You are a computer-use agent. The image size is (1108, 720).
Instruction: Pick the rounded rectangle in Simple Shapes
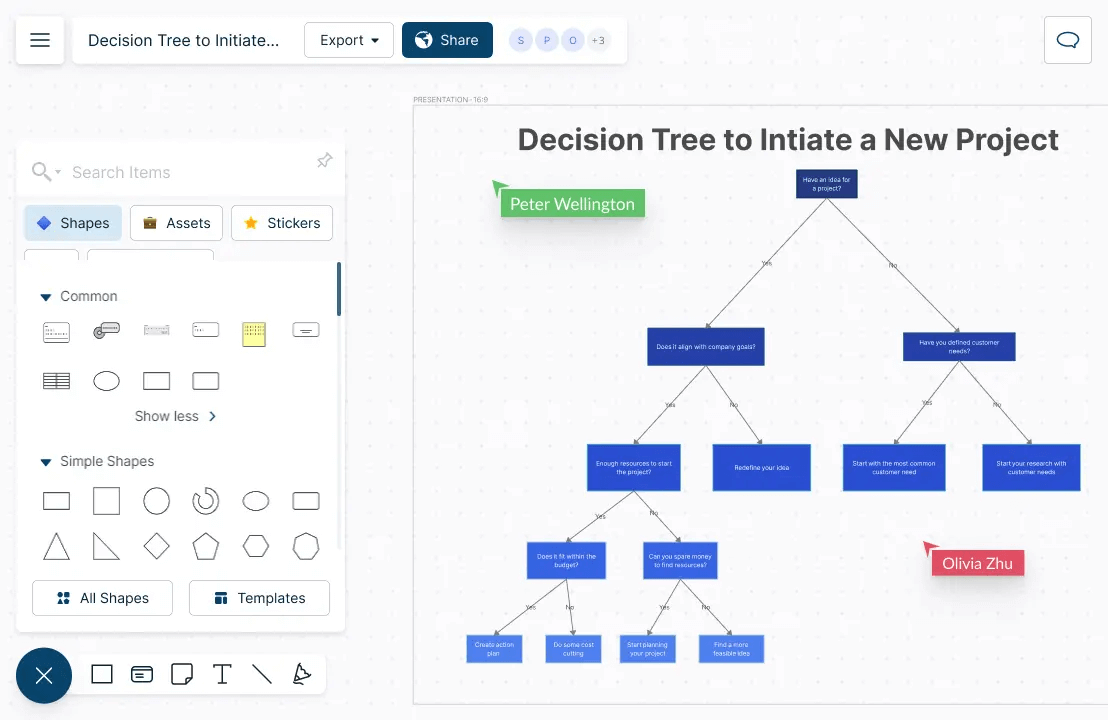[x=306, y=501]
